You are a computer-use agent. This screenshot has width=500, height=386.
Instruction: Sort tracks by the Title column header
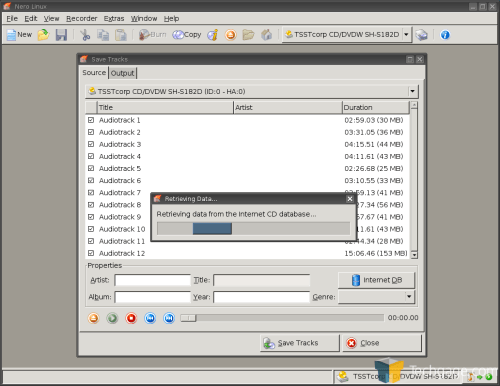pyautogui.click(x=165, y=108)
